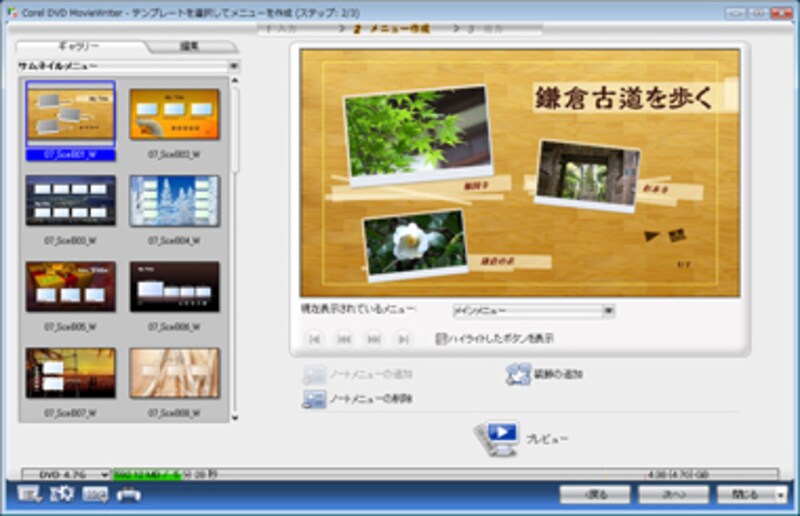The image size is (800, 516).
Task: Click the Back (戻る) button
Action: (x=594, y=494)
